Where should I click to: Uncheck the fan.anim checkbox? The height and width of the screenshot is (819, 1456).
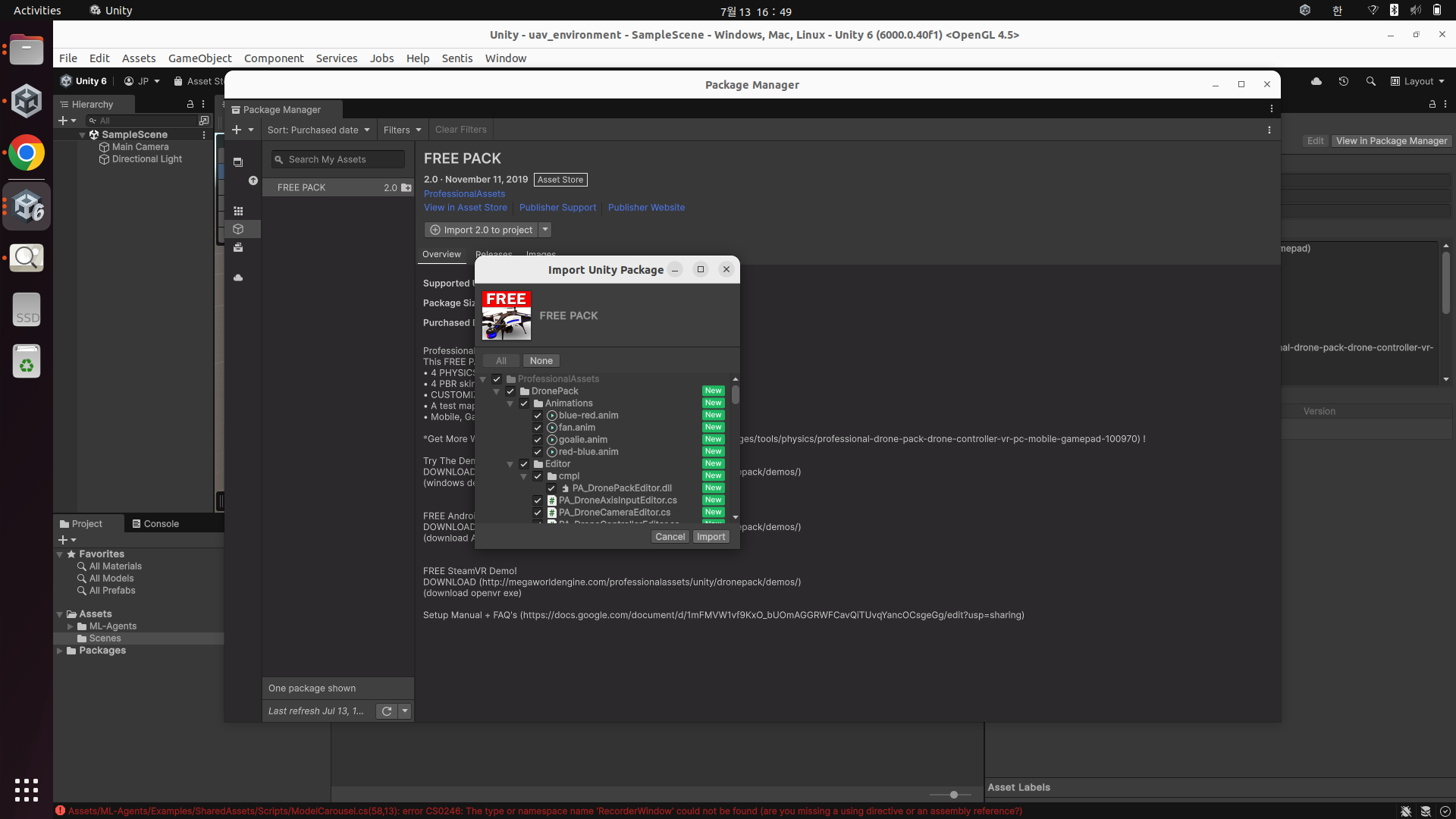(x=538, y=428)
